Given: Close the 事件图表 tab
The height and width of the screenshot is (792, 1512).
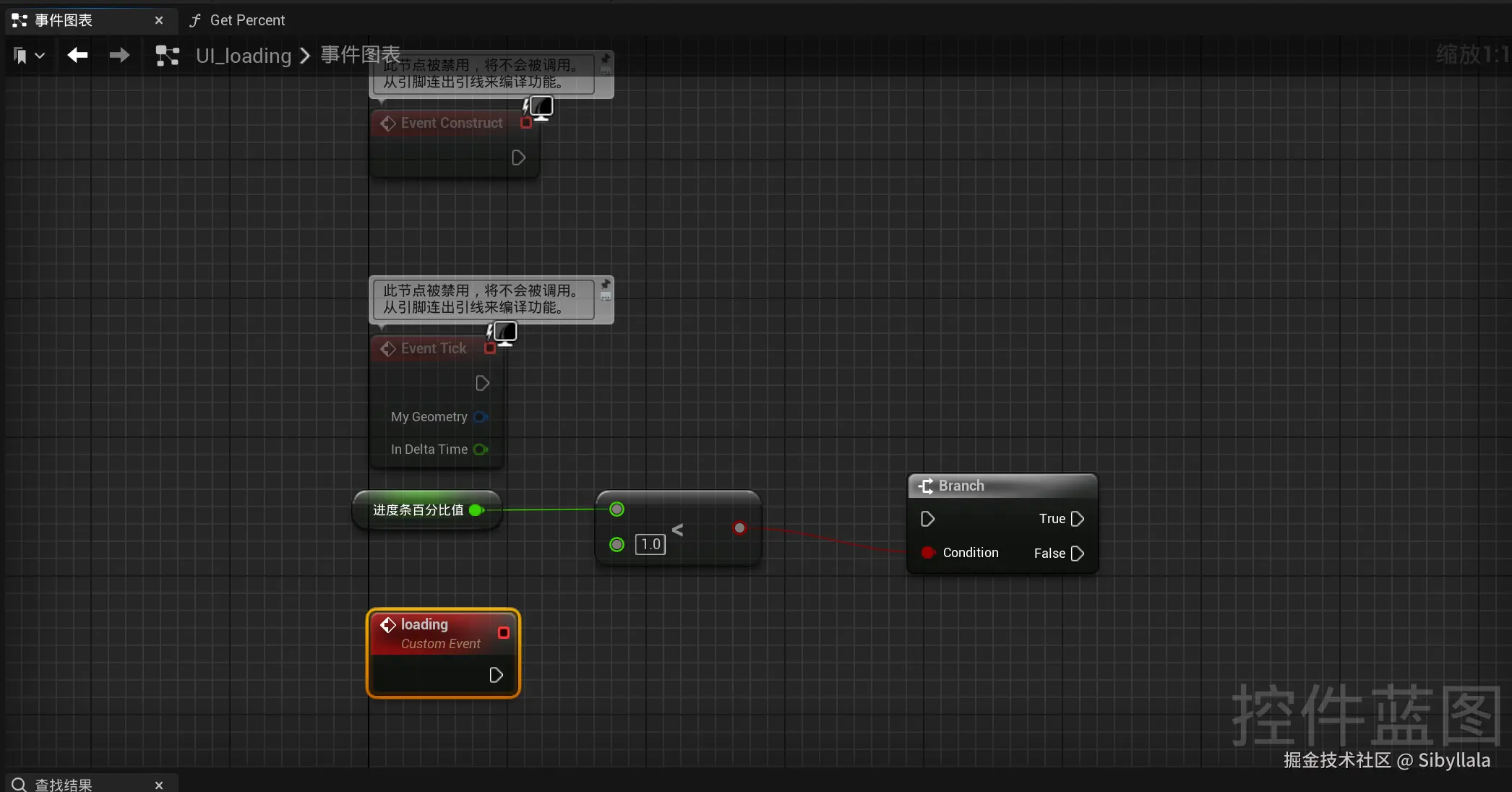Looking at the screenshot, I should (159, 20).
